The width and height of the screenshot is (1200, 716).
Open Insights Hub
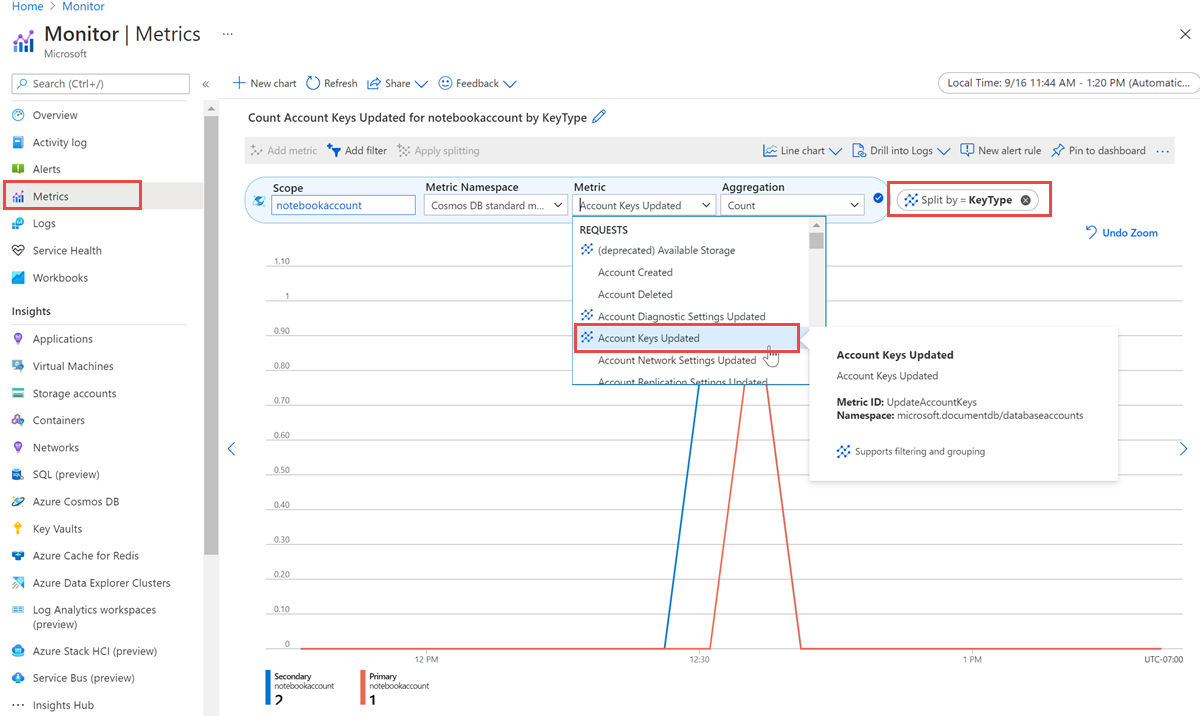point(63,704)
